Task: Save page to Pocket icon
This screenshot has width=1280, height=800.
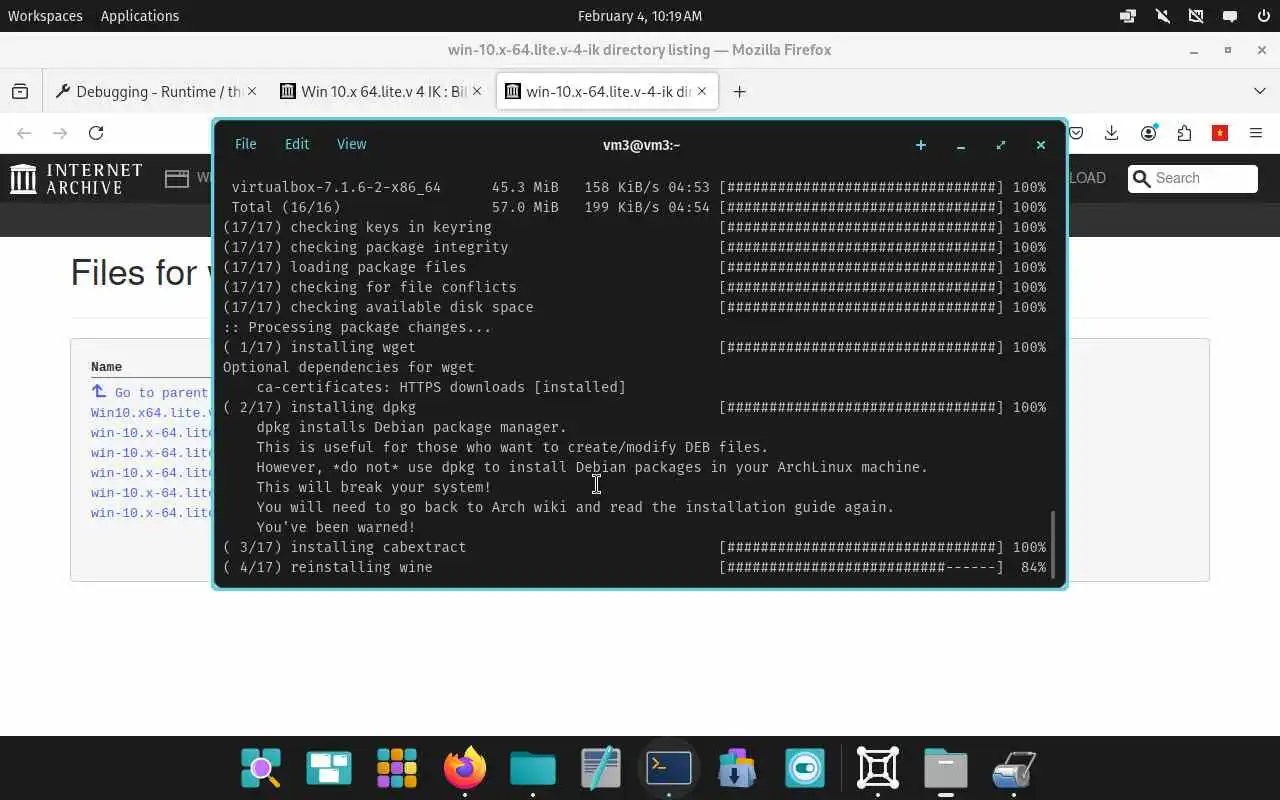Action: 1077,133
